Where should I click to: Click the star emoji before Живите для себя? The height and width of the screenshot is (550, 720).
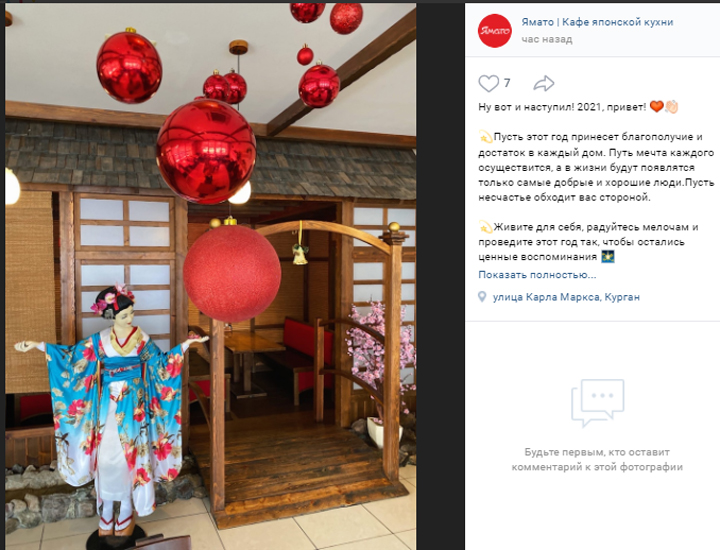(485, 227)
